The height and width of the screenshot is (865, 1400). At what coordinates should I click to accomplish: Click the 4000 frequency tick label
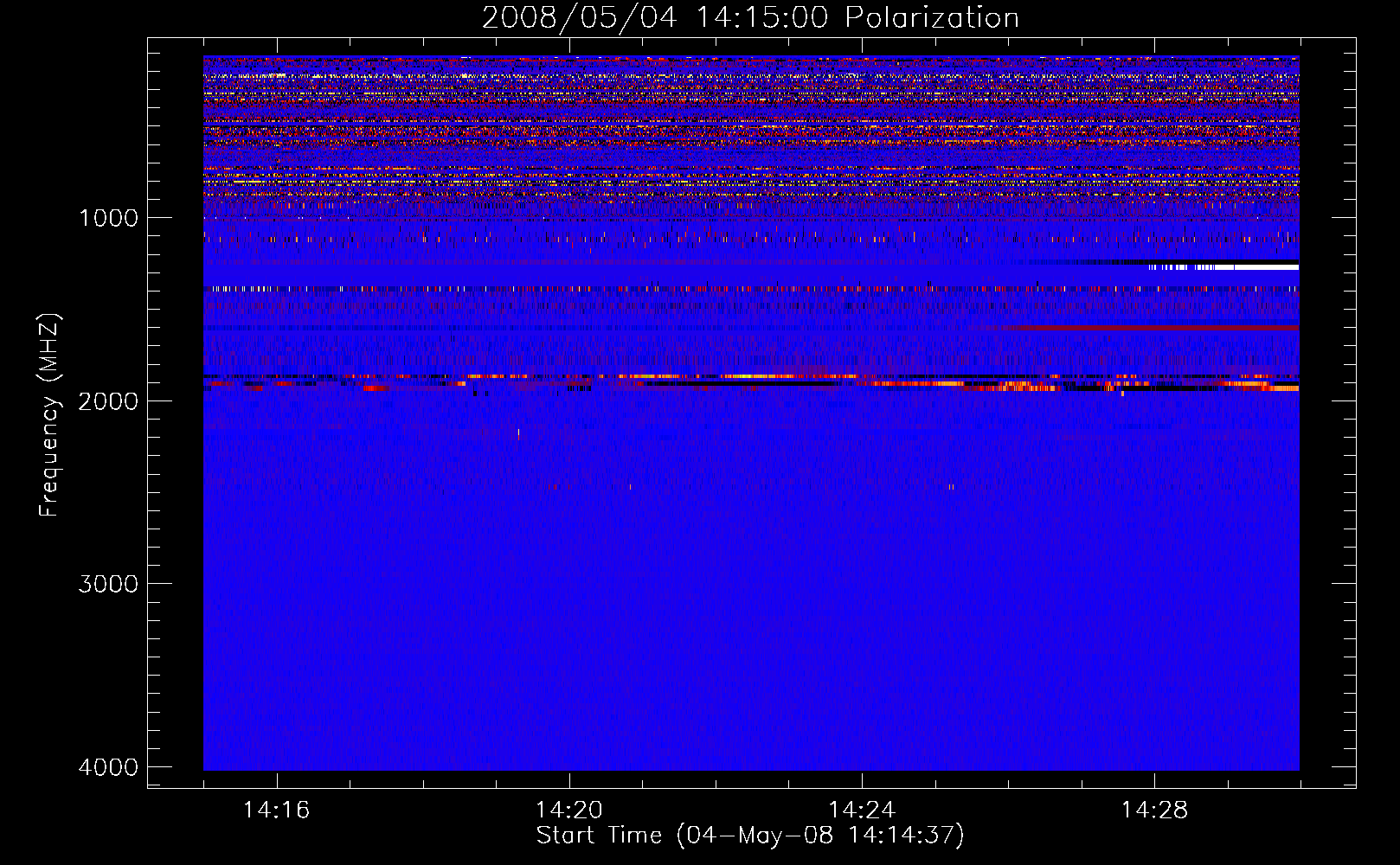click(108, 767)
